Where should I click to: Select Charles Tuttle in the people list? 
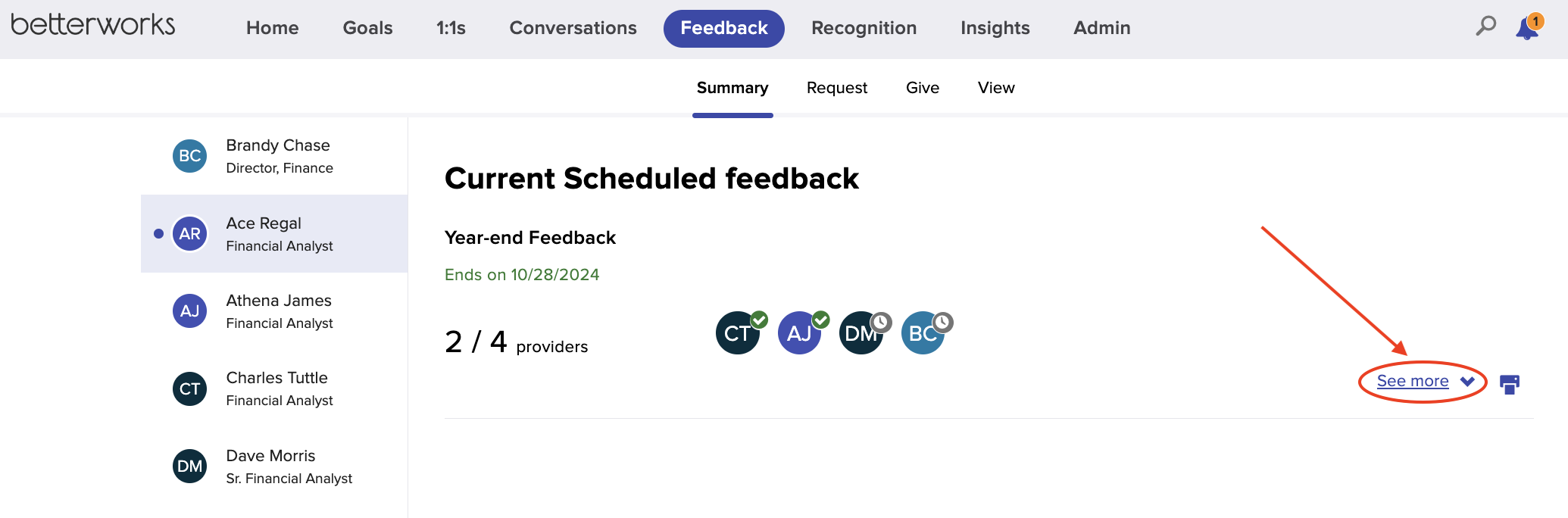coord(274,388)
